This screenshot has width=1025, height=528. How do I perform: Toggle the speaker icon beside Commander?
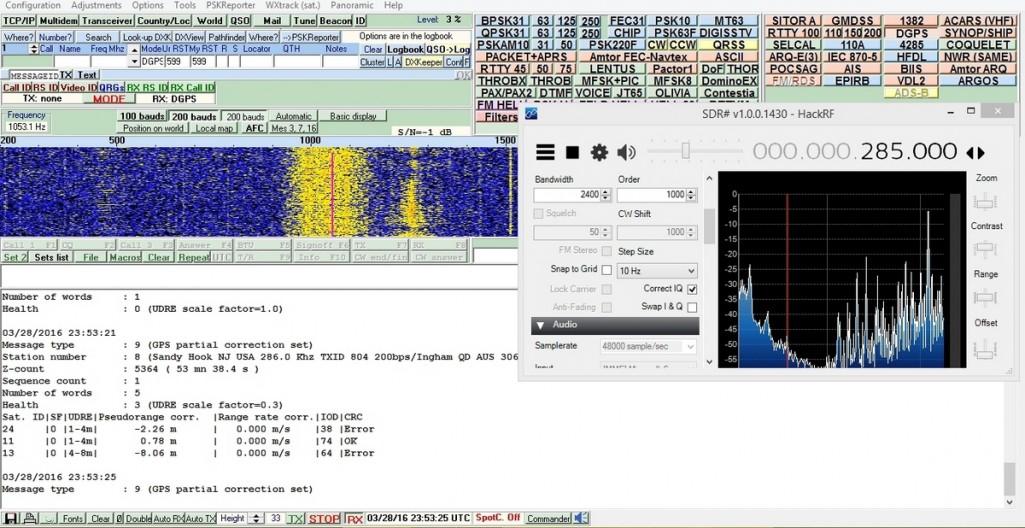(x=581, y=518)
